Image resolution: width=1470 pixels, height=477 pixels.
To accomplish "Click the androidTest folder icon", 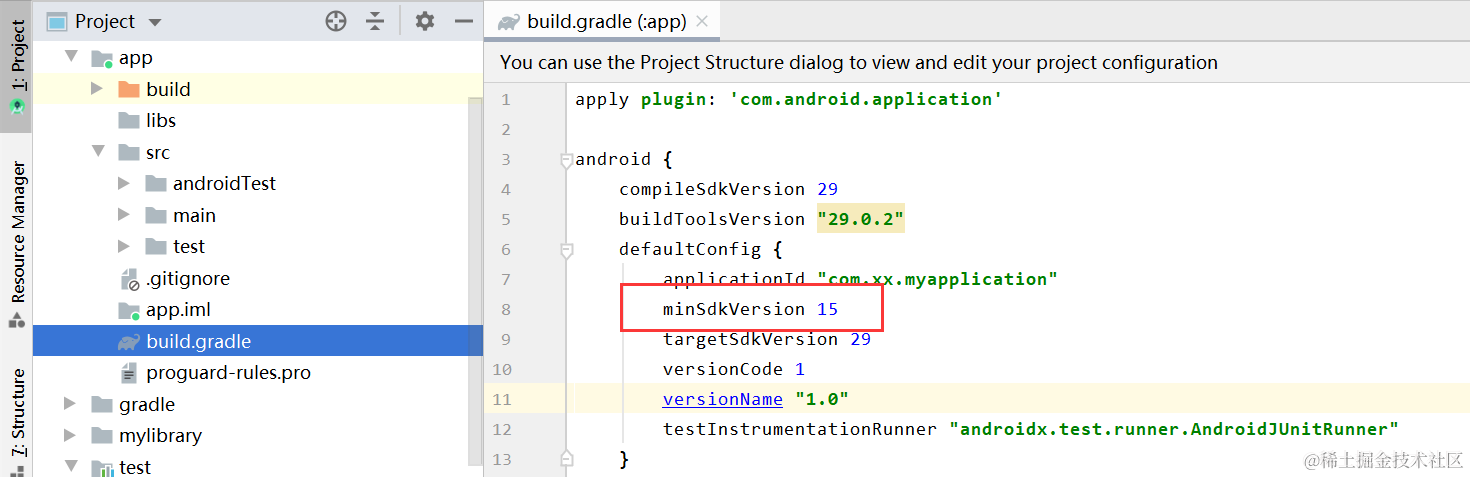I will 156,184.
